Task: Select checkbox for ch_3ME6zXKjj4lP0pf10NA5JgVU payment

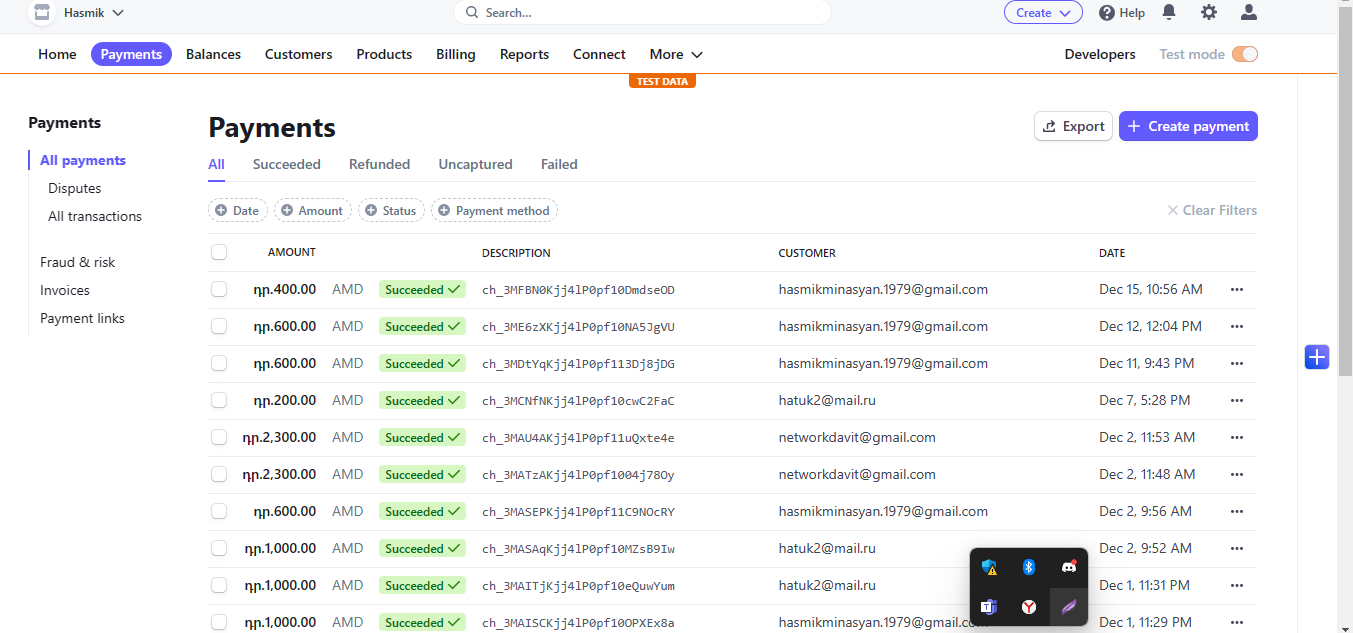Action: coord(219,326)
